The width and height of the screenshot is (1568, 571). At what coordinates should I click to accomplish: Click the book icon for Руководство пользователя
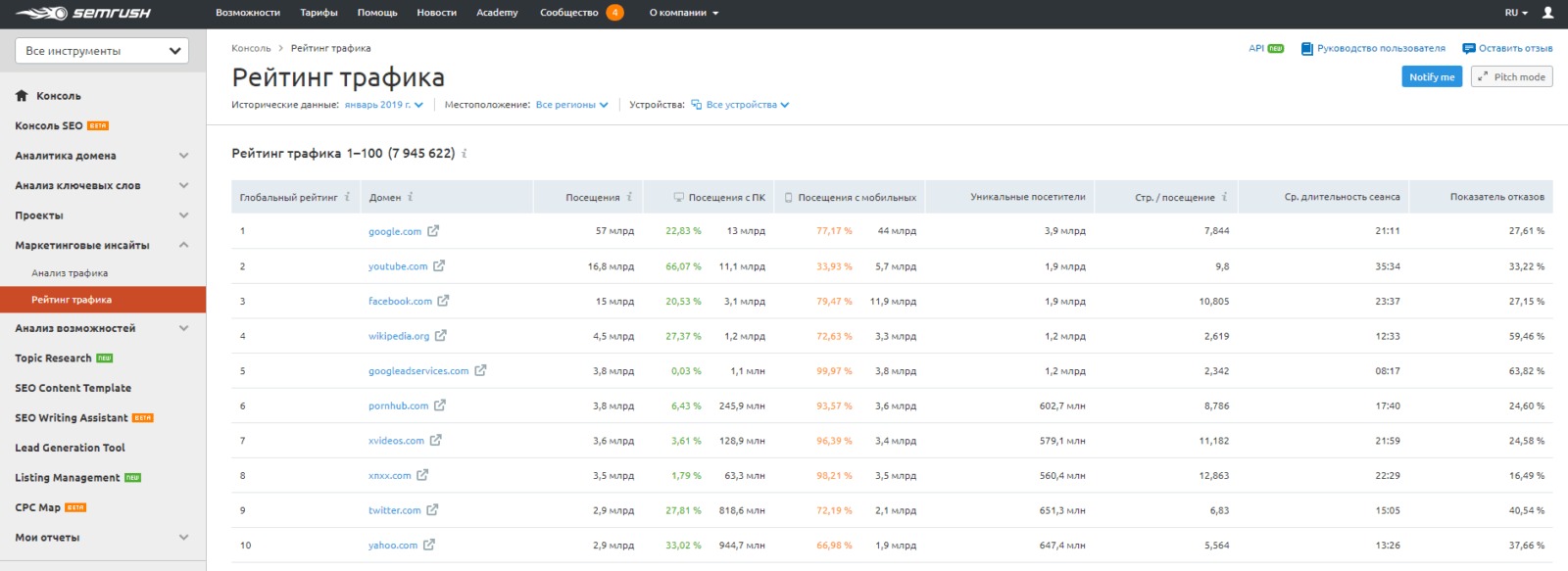[x=1306, y=48]
